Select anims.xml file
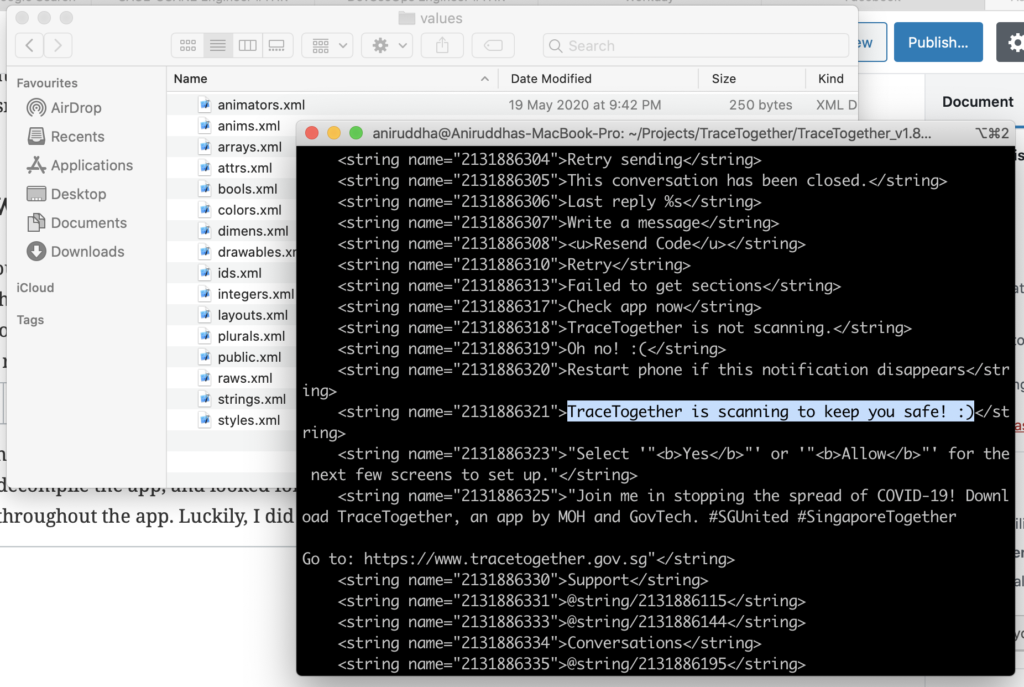 pyautogui.click(x=249, y=125)
